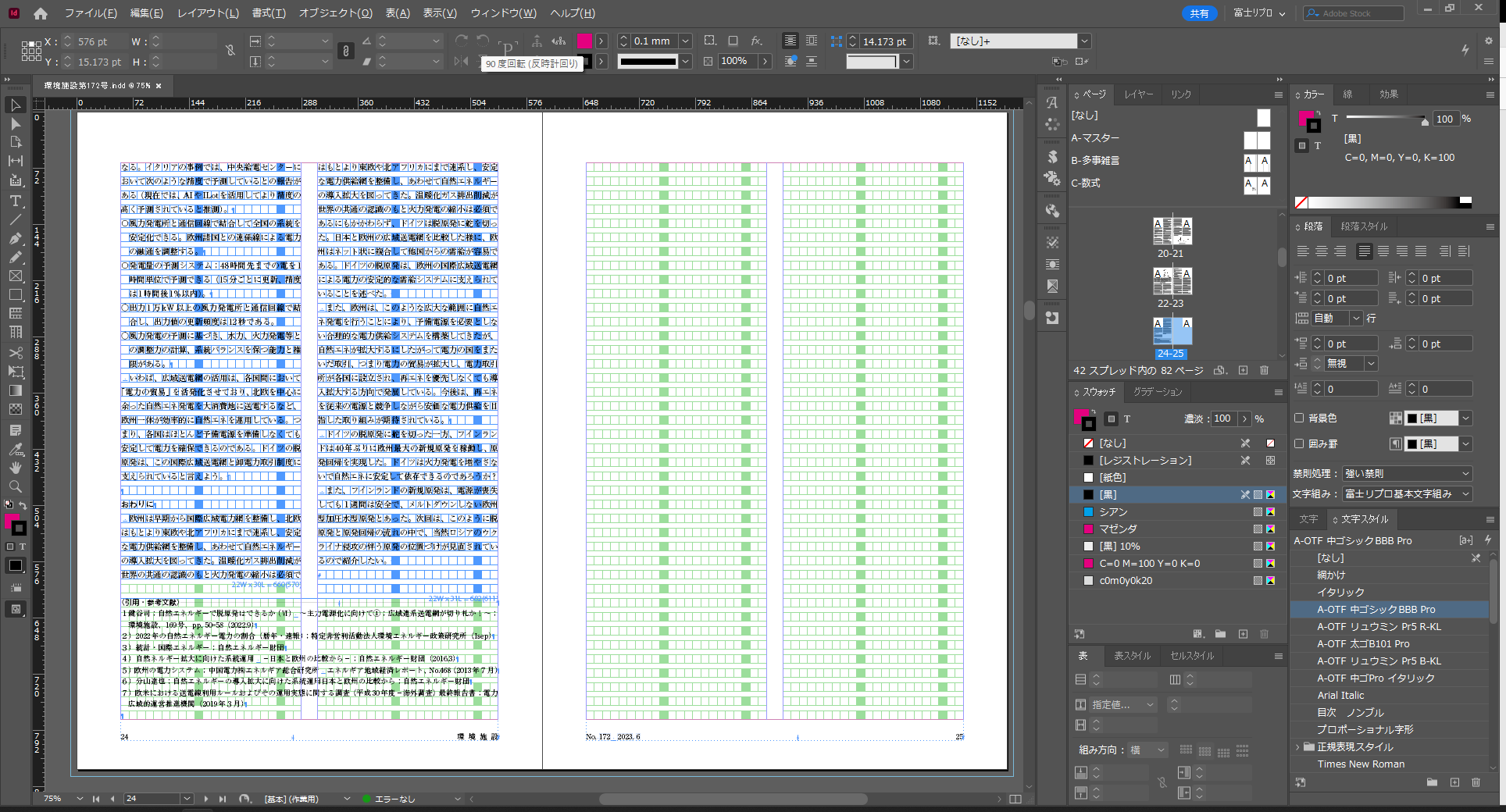Select the Scissors tool

coord(16,353)
